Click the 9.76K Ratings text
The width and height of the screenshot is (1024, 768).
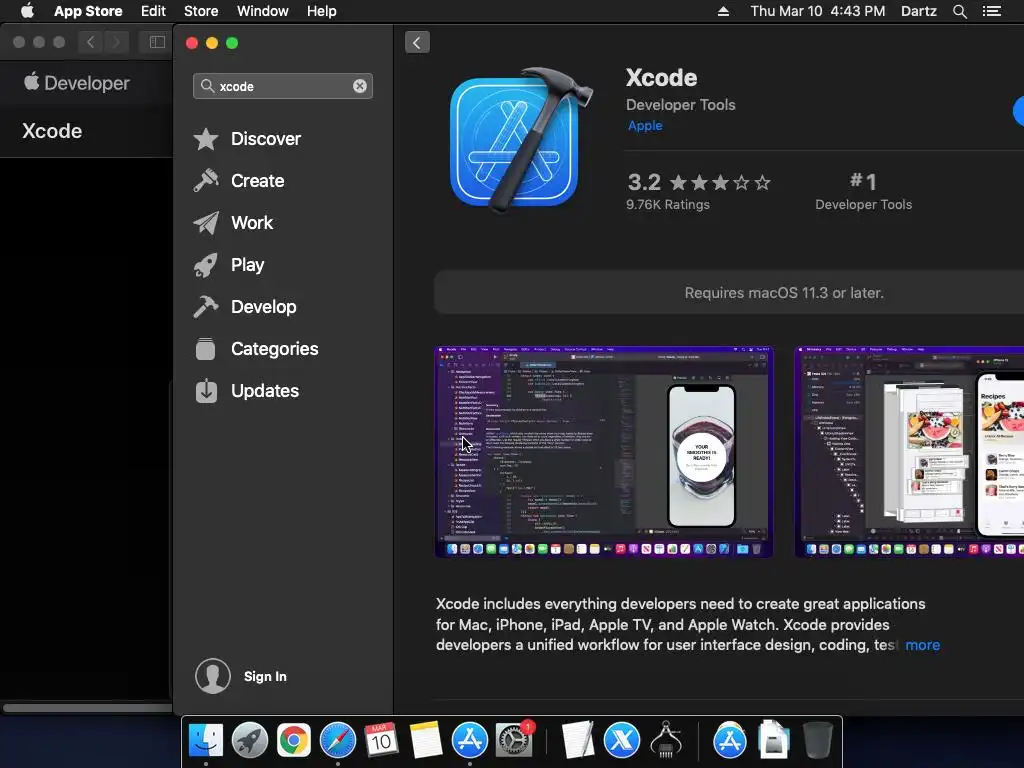click(667, 204)
